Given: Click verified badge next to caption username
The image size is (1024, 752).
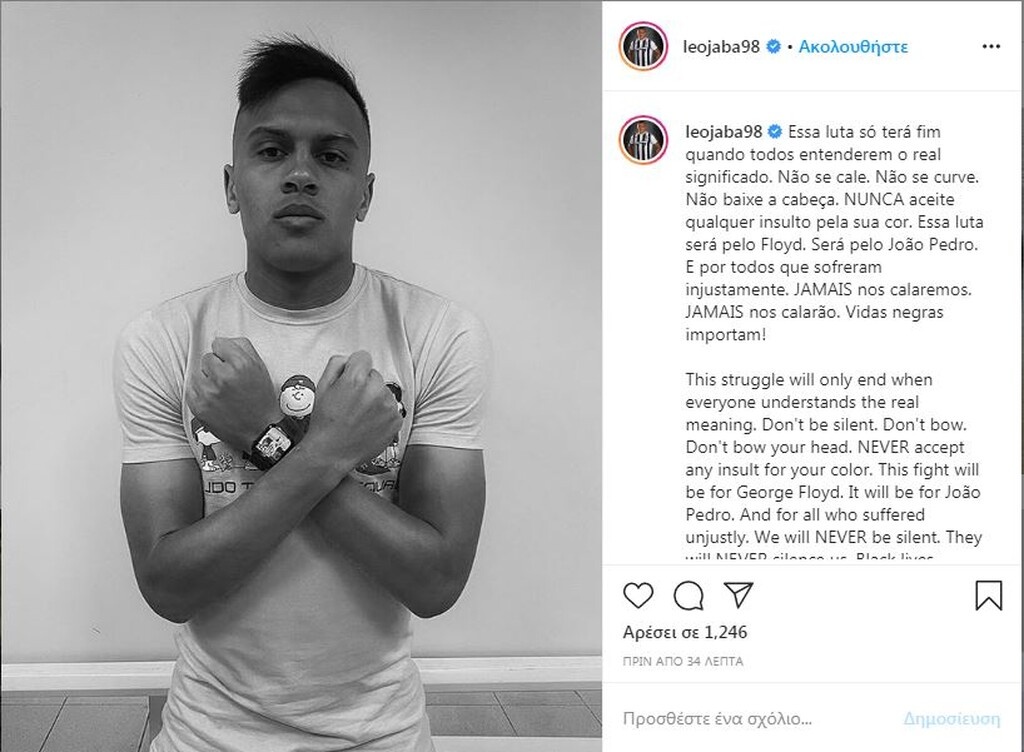Looking at the screenshot, I should 775,132.
